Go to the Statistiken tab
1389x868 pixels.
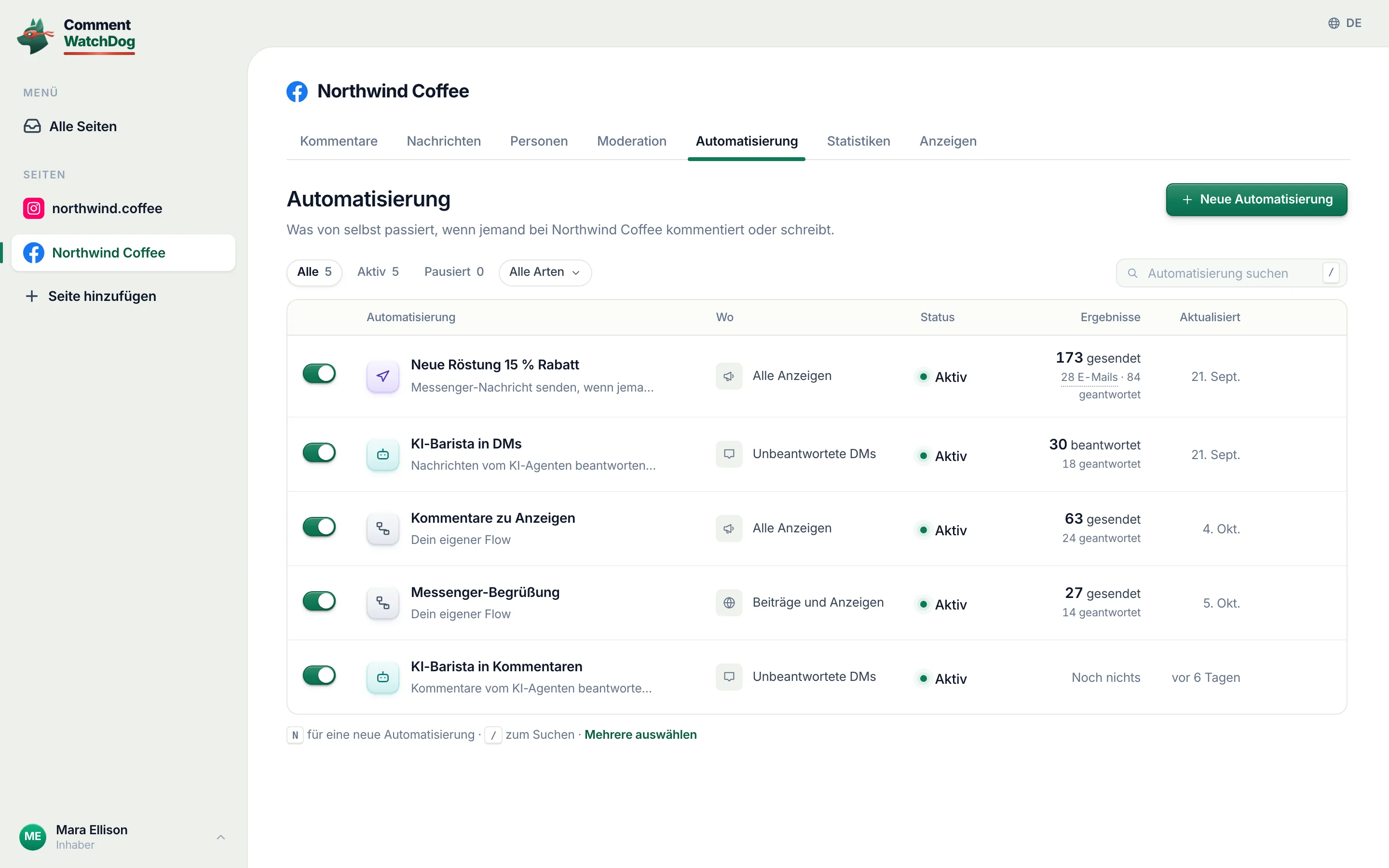(x=858, y=141)
